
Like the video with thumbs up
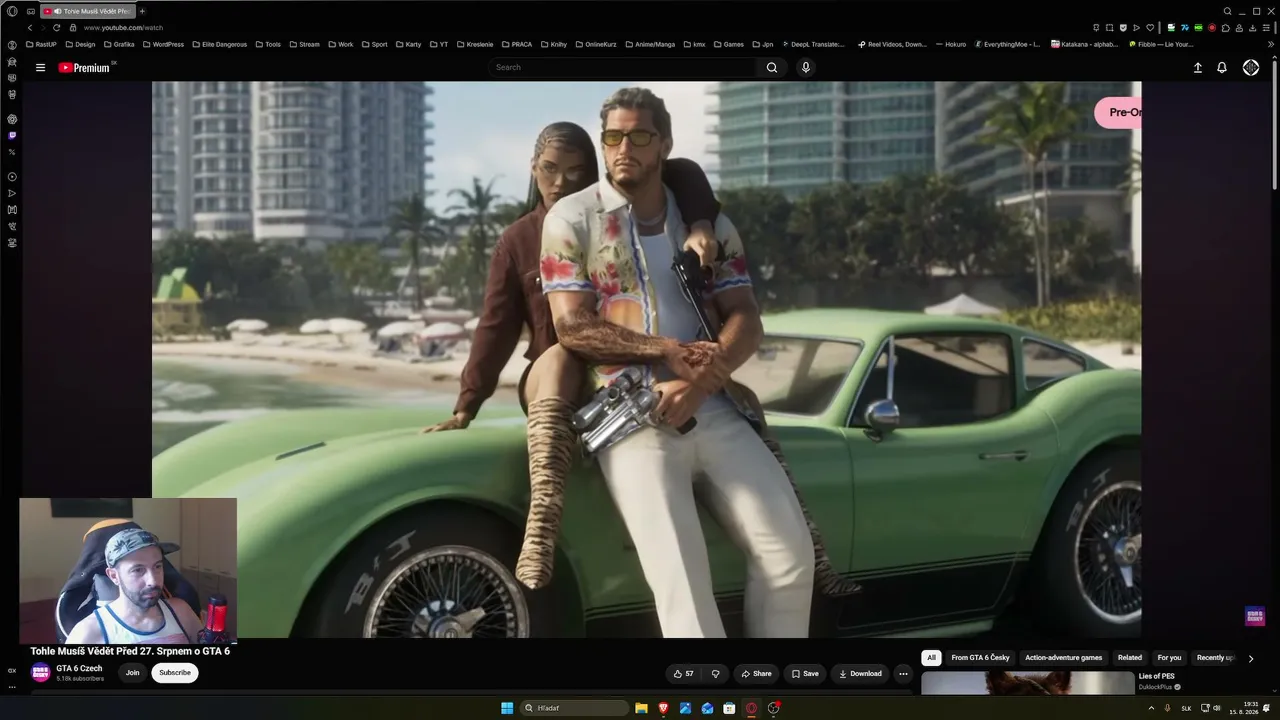[x=684, y=674]
